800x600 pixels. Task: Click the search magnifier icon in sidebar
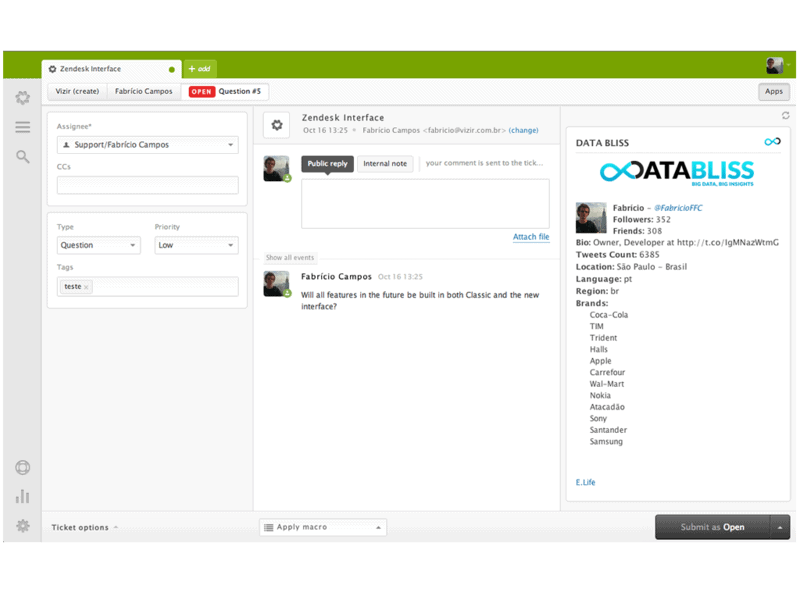point(22,157)
